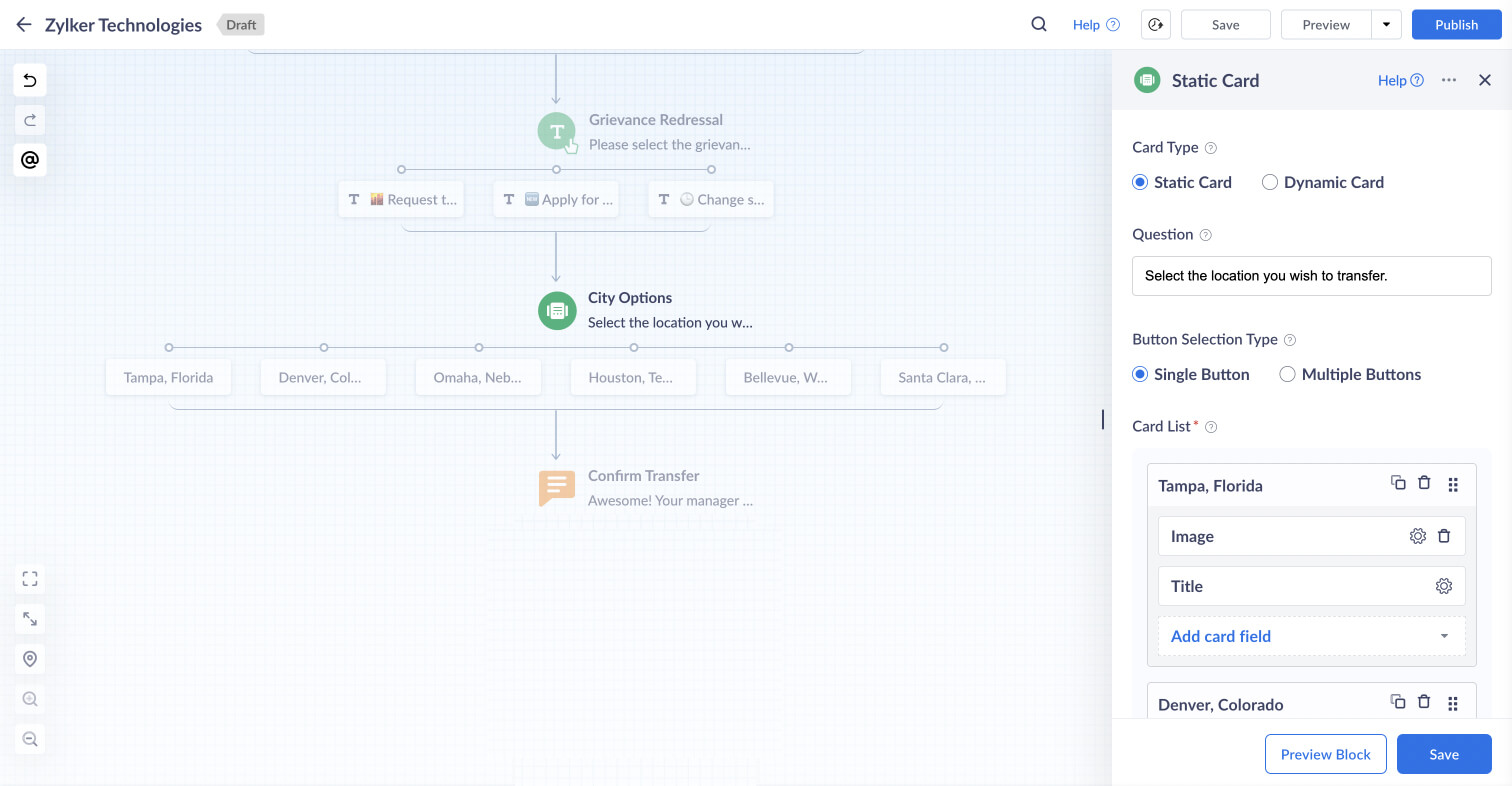Click the Card List help icon

pos(1211,427)
